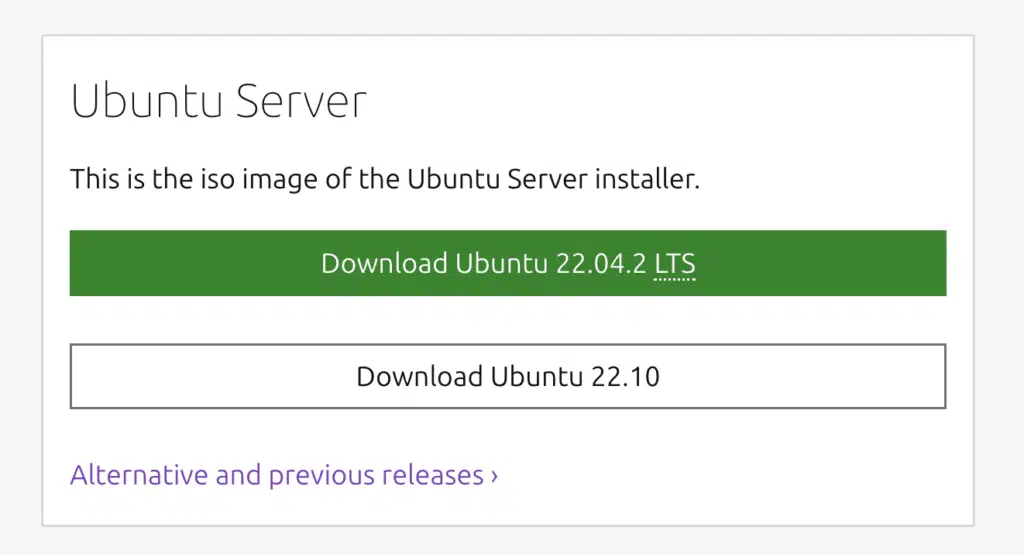The image size is (1024, 555).
Task: Click the outlined Download Ubuntu 22.10 button
Action: click(507, 376)
